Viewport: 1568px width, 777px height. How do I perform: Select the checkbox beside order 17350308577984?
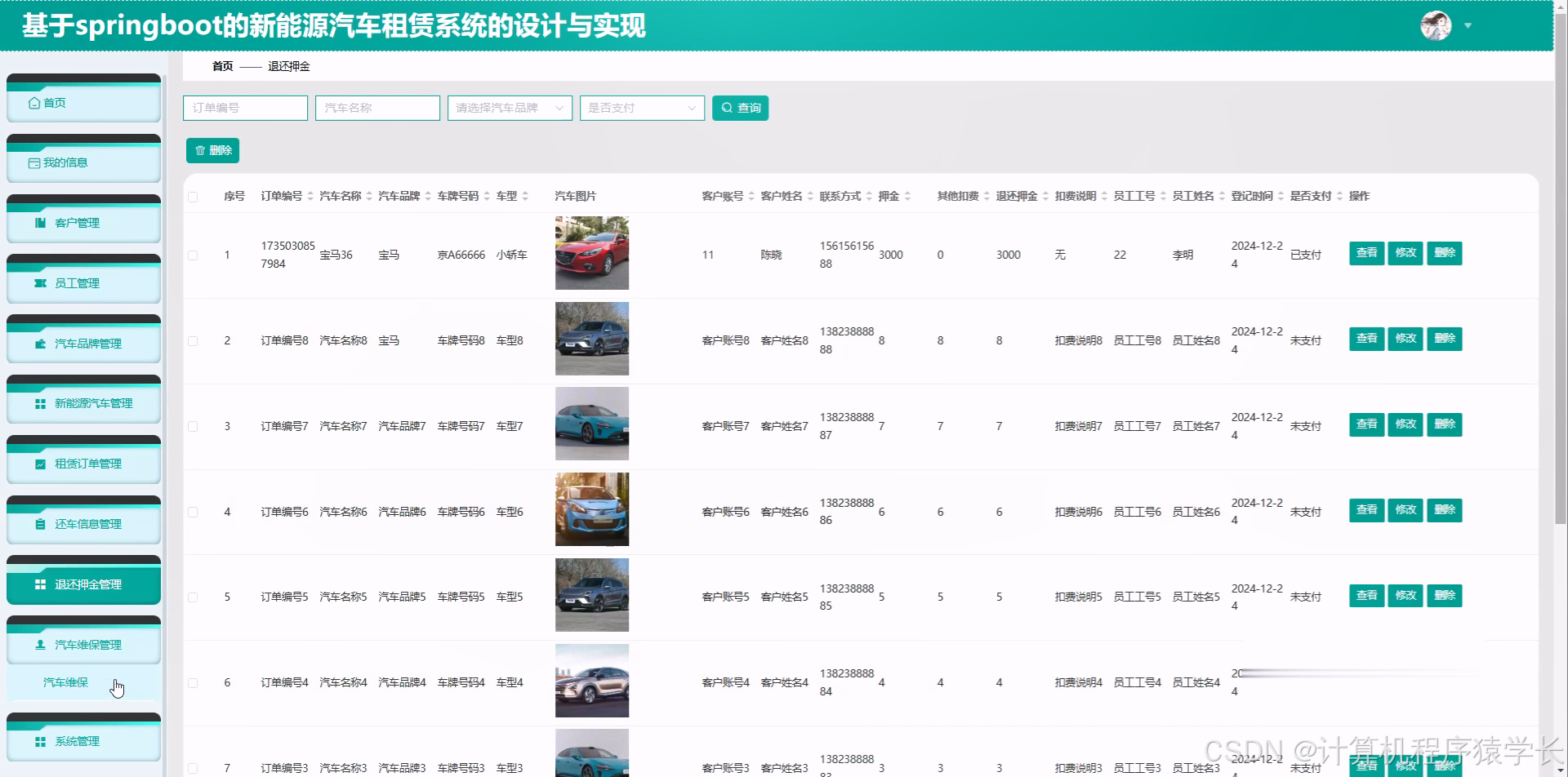point(194,255)
